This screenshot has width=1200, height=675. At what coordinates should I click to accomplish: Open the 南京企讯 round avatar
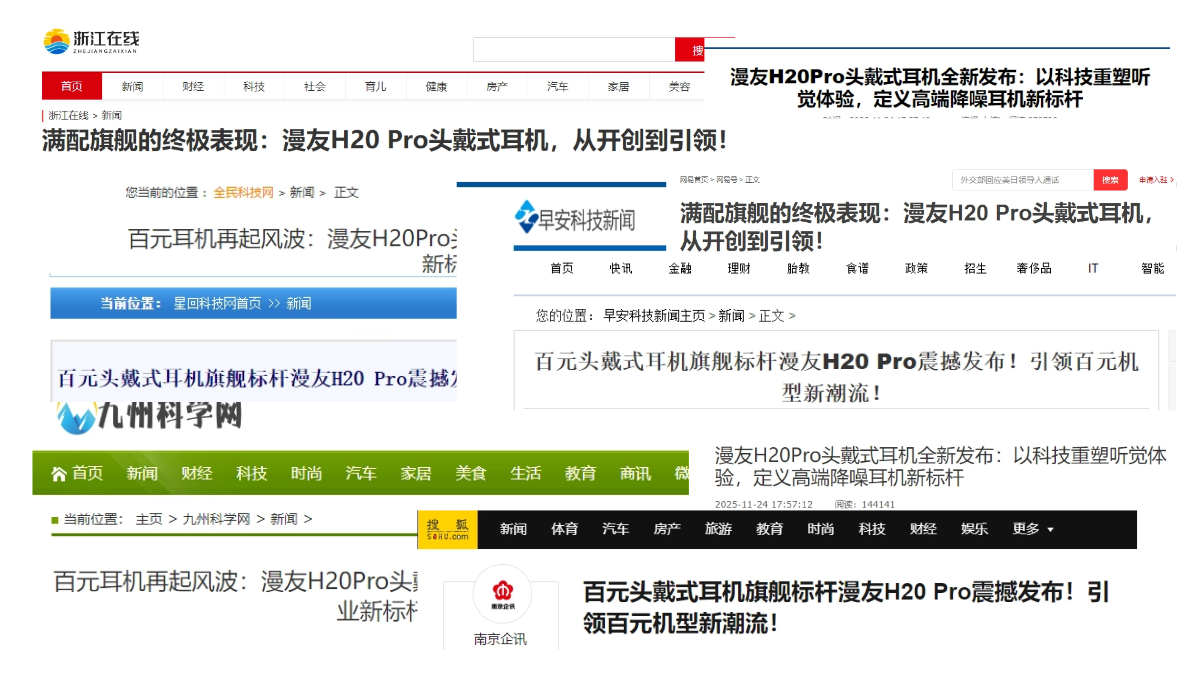click(502, 594)
